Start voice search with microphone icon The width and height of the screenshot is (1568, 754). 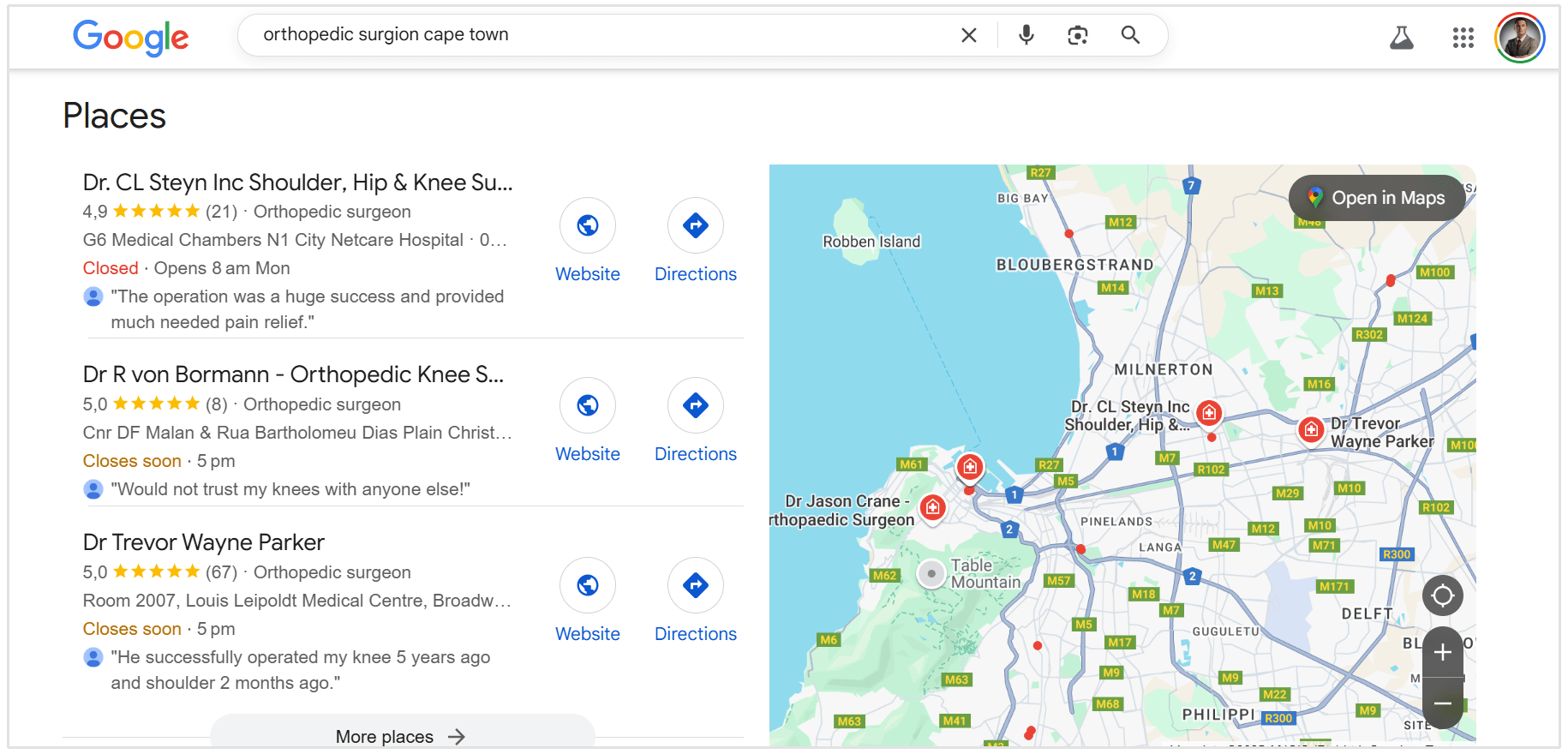click(x=1026, y=35)
